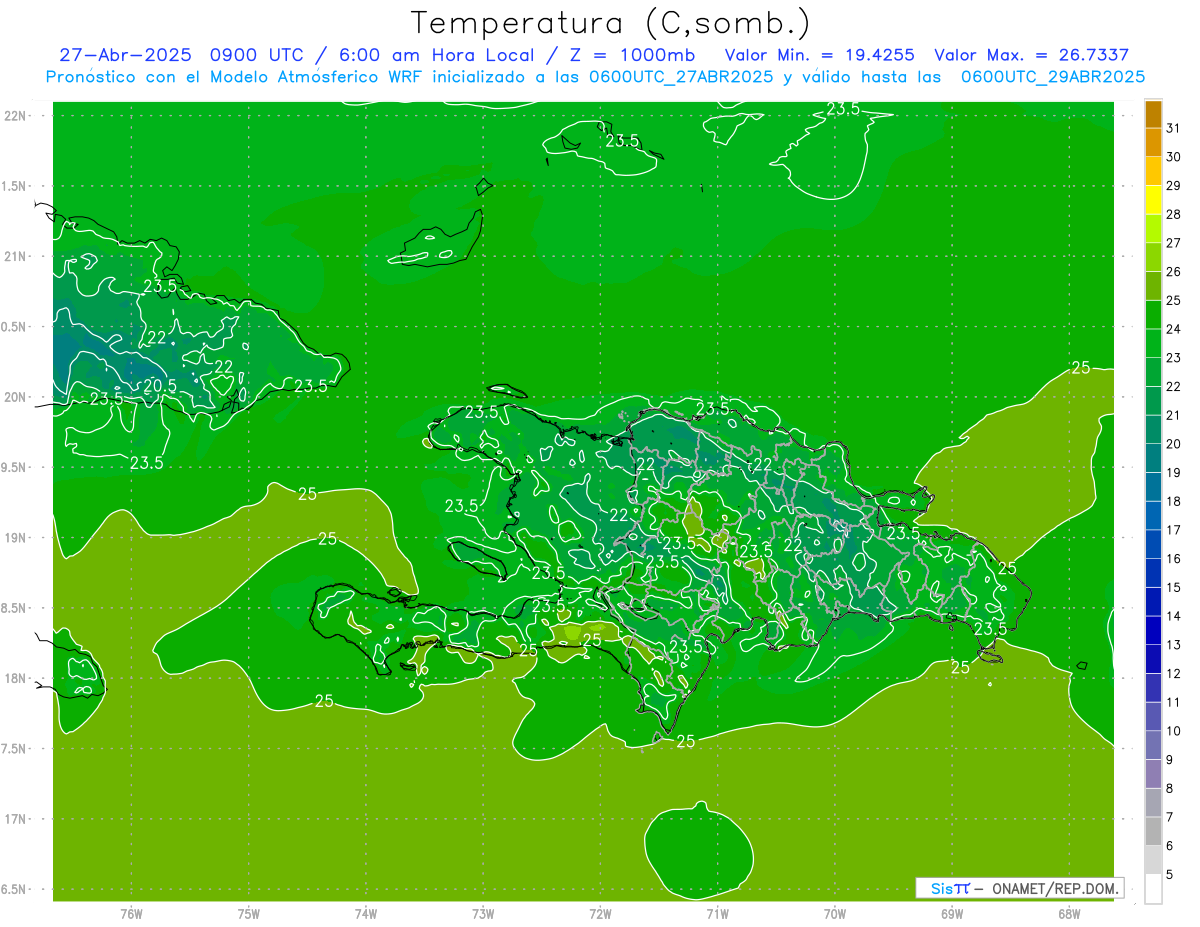The width and height of the screenshot is (1200, 927).
Task: Click the '0900 UTC' time label
Action: 256,55
